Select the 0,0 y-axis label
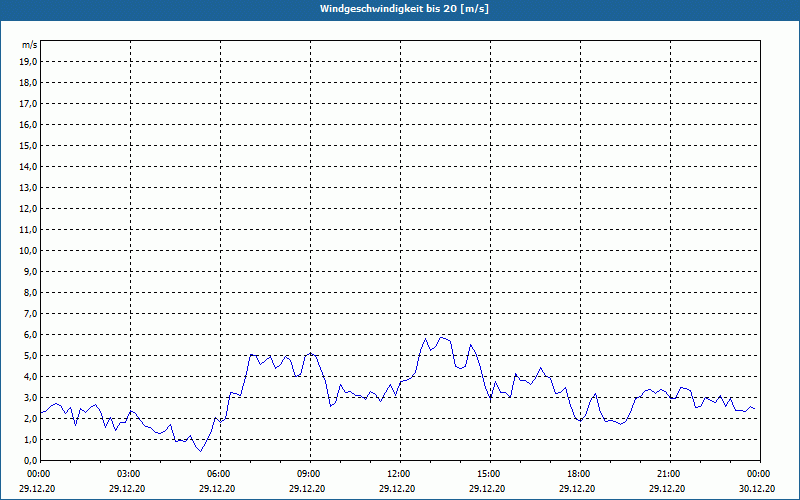The image size is (800, 500). (x=30, y=461)
